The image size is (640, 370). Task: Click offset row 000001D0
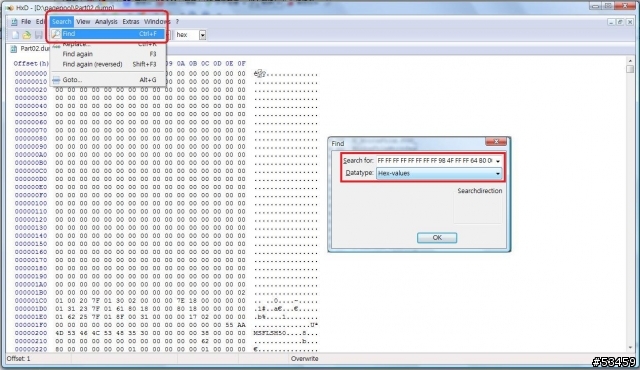click(31, 309)
